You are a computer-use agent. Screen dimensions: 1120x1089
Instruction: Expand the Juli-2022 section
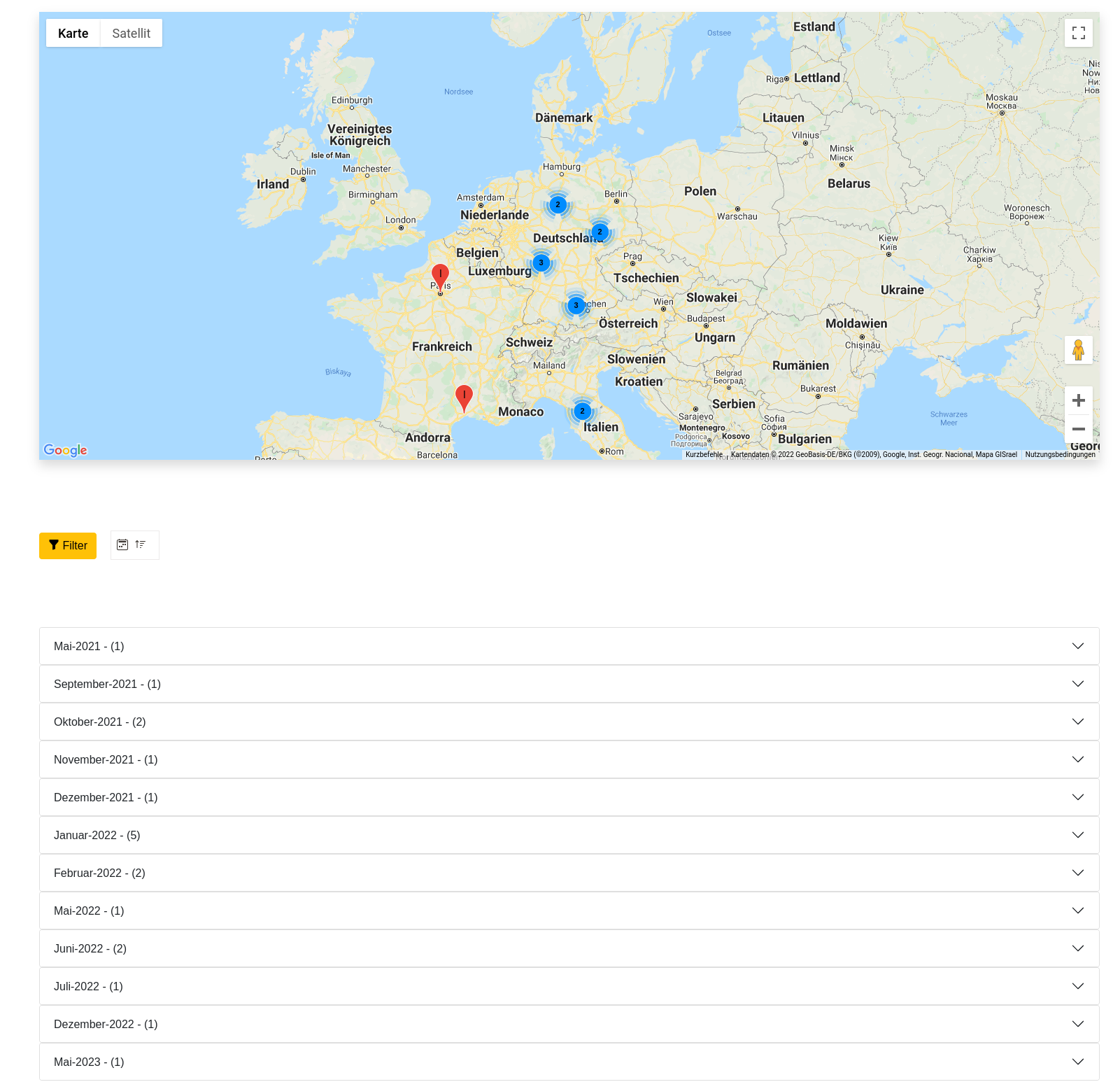[569, 986]
